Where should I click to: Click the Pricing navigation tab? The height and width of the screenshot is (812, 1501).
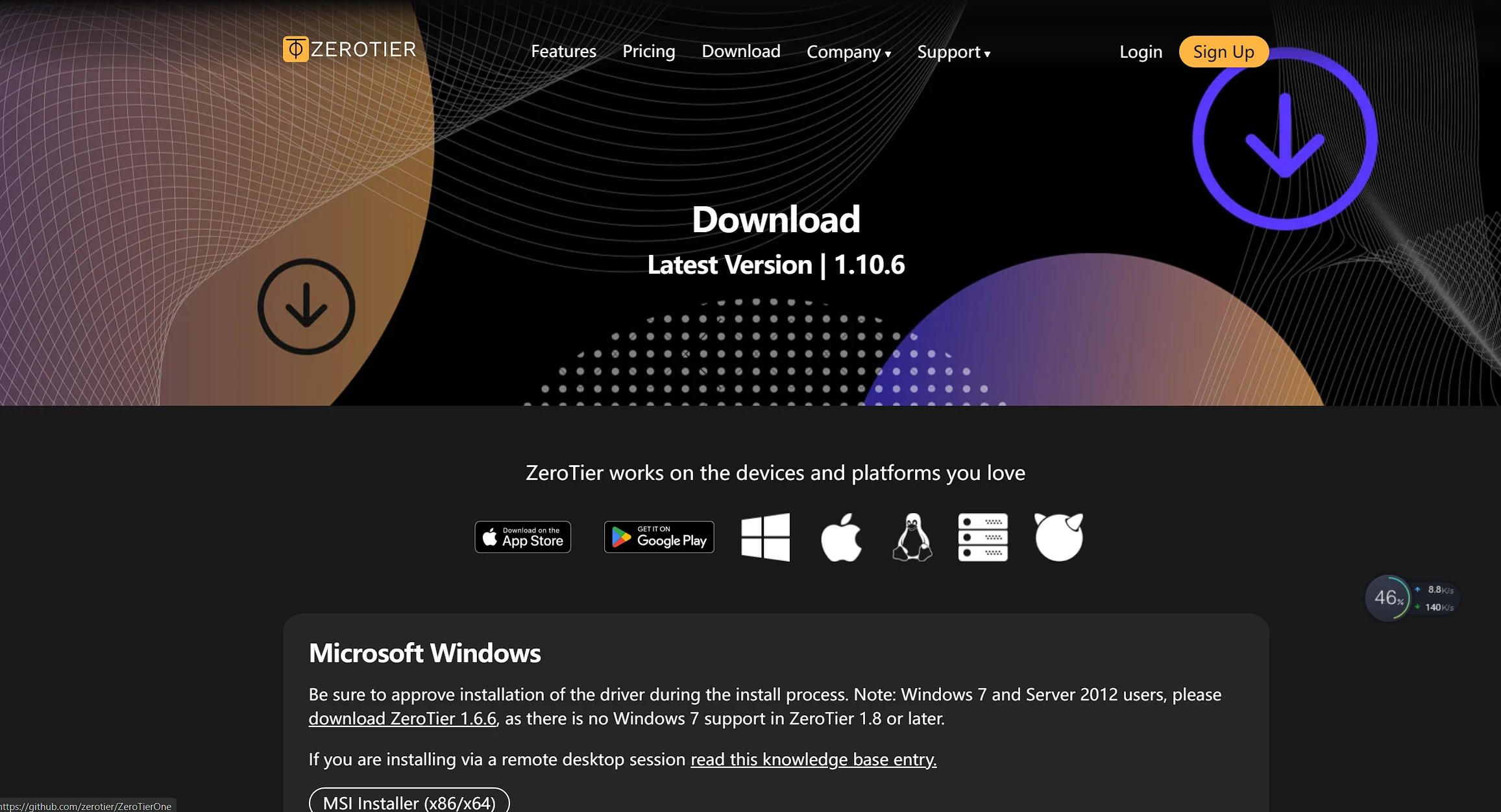click(x=649, y=51)
